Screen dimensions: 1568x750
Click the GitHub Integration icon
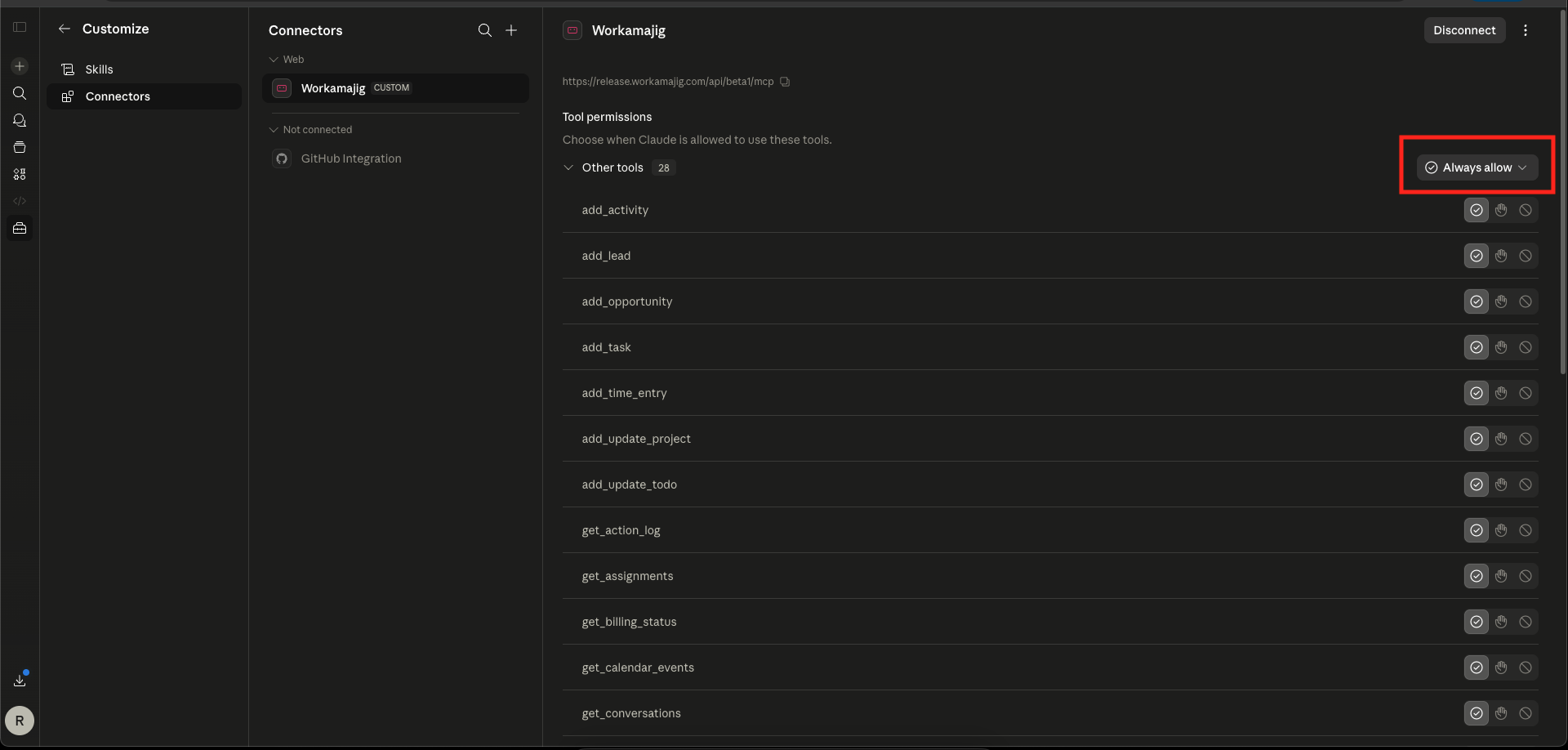(x=282, y=158)
